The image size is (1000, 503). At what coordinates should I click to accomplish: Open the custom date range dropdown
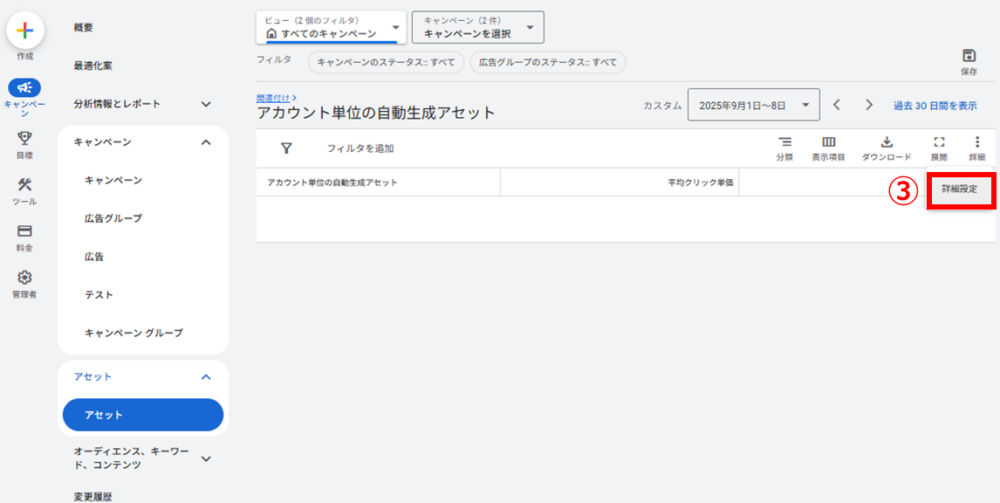coord(754,105)
